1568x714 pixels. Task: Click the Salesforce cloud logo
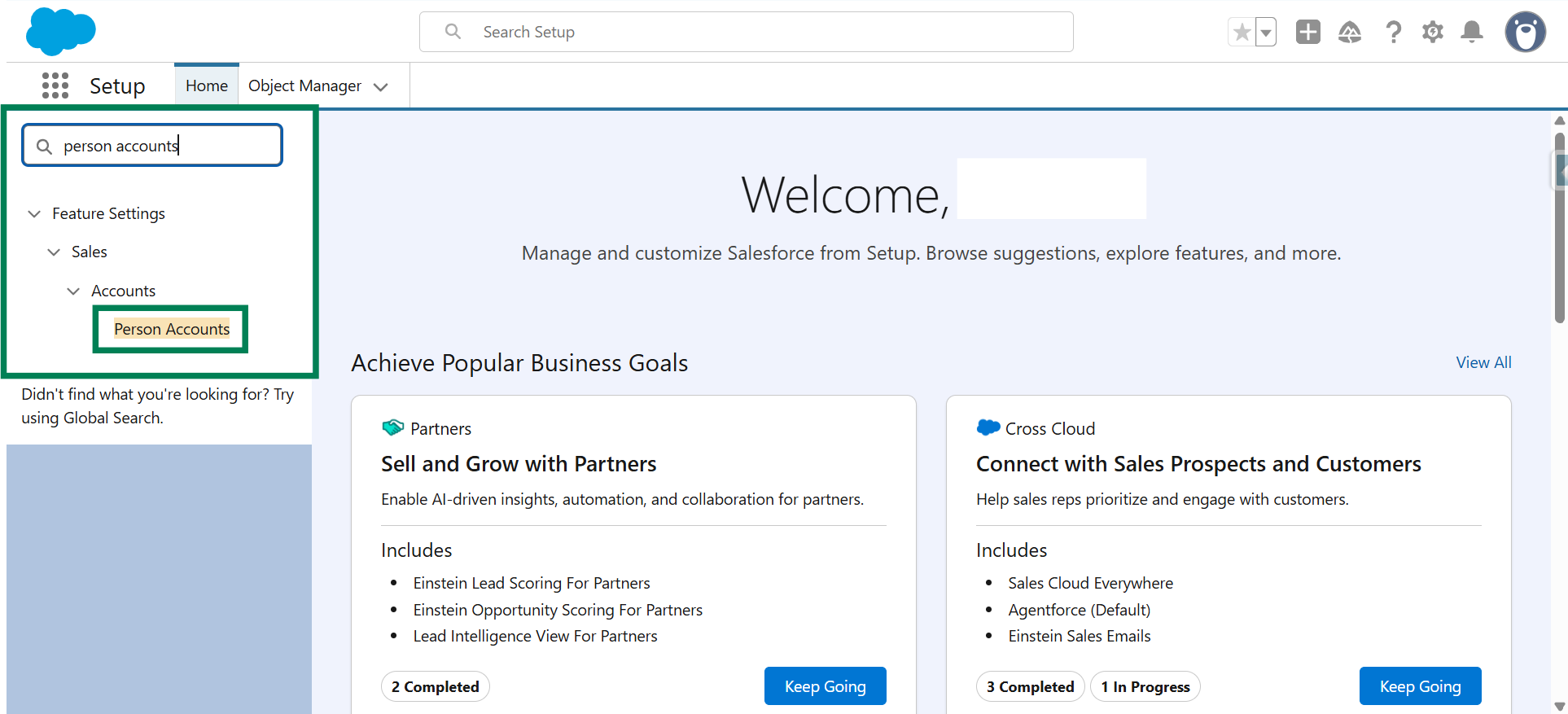[x=60, y=32]
